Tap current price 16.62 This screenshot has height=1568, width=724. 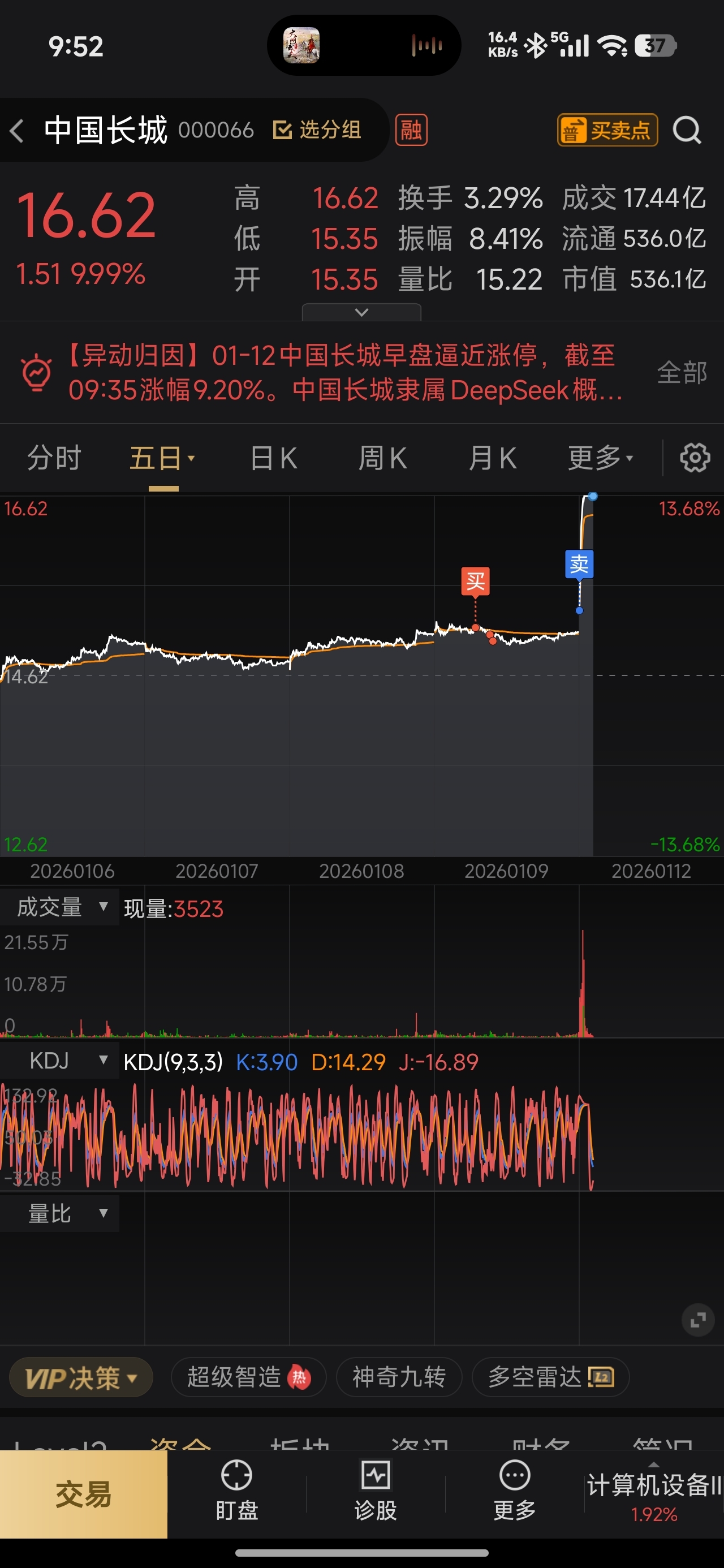point(87,215)
